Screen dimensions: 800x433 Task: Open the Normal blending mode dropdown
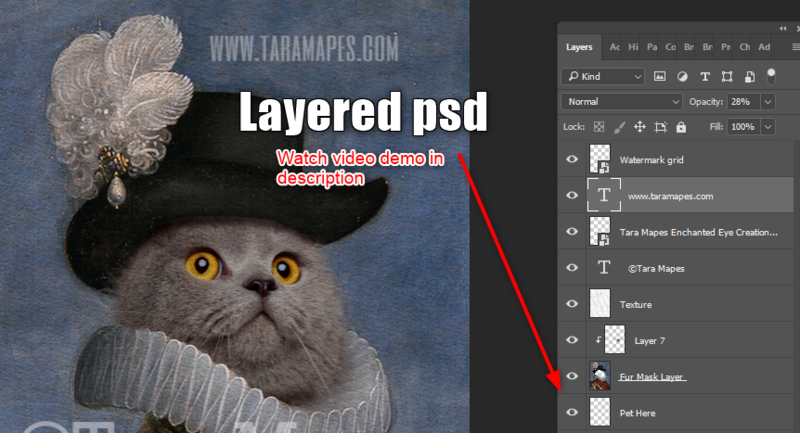[x=622, y=101]
